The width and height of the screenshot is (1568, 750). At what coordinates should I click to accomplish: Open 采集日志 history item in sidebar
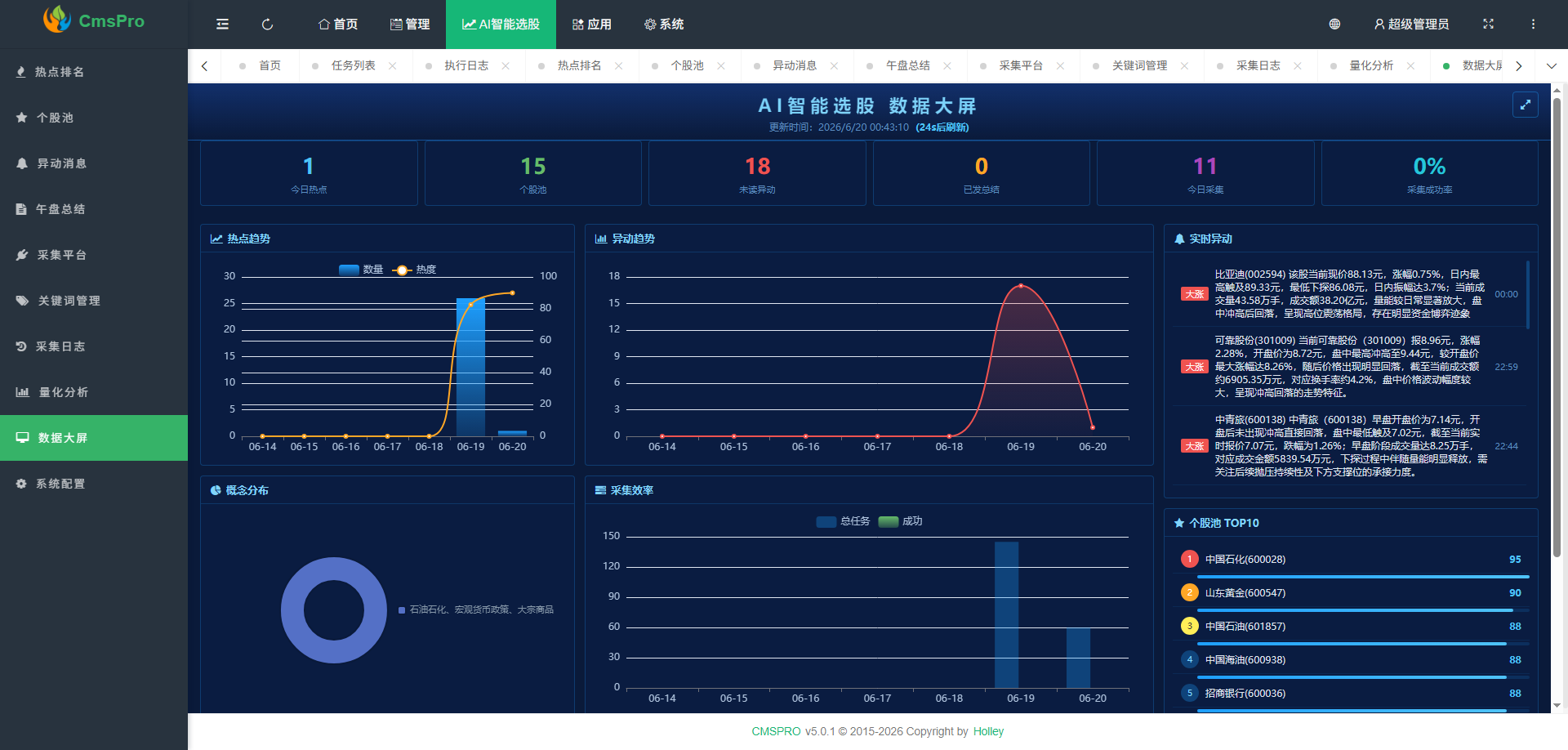click(x=94, y=346)
